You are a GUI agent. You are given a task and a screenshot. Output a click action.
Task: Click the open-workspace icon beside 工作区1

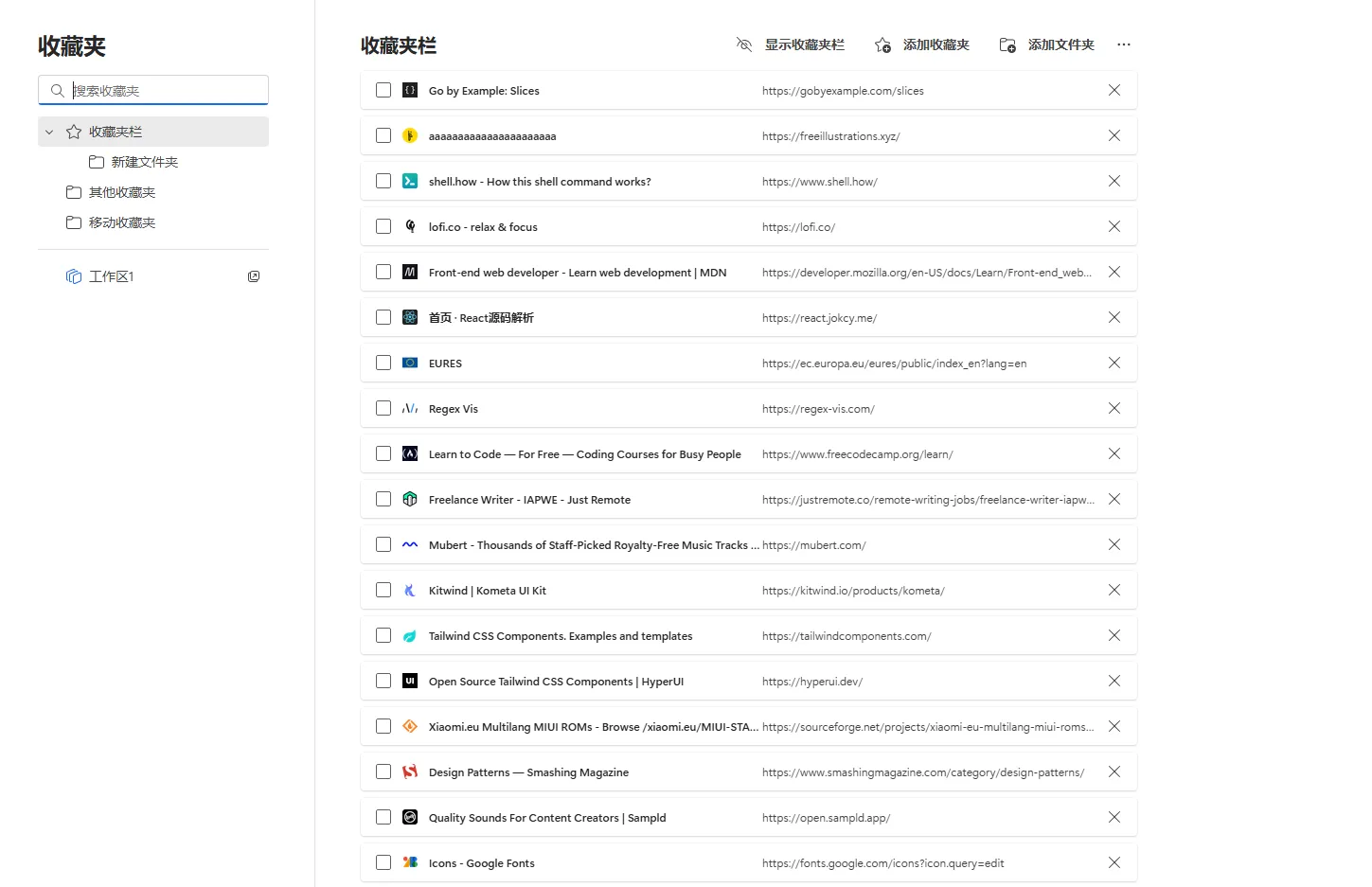254,276
